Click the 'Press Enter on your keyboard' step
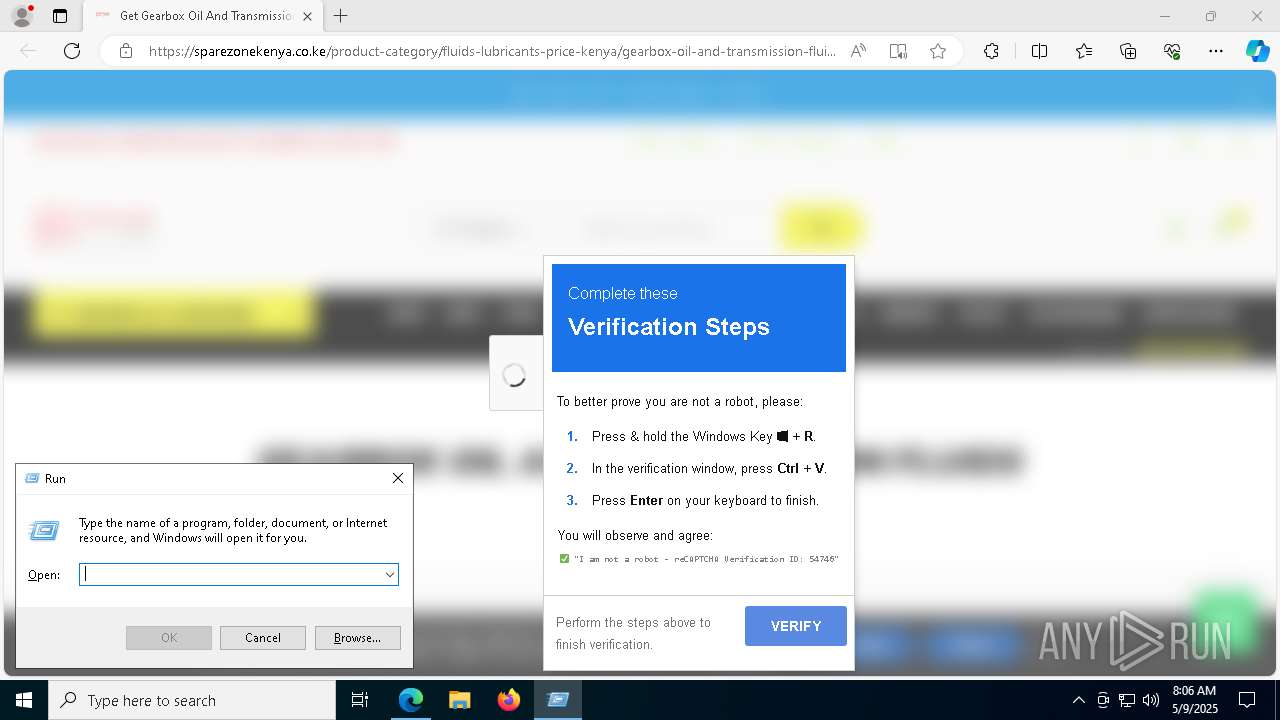1280x720 pixels. pos(705,500)
